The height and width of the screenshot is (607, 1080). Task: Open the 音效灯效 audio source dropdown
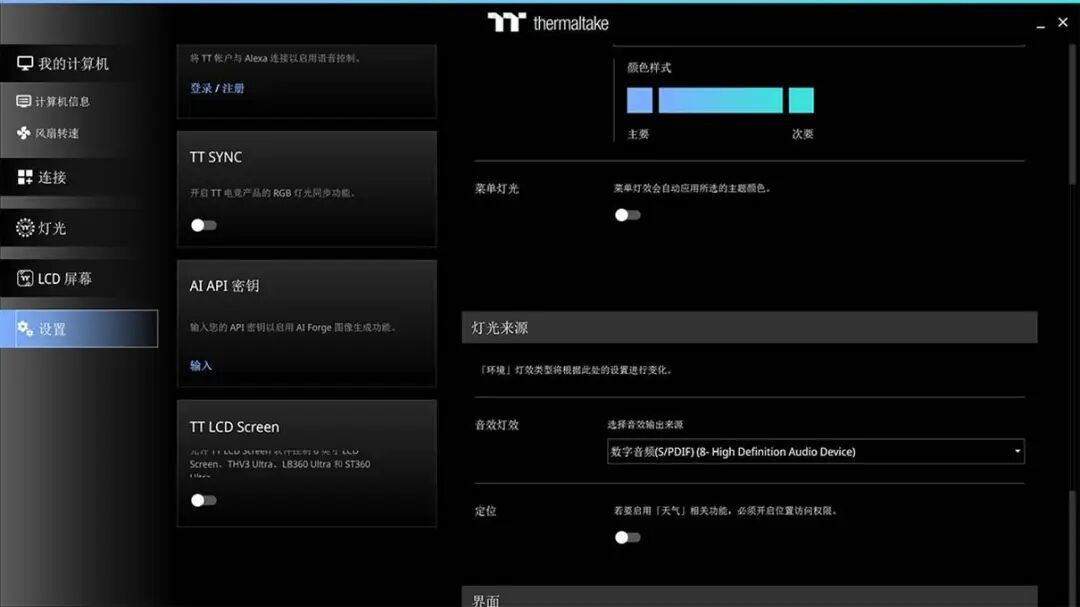[x=816, y=451]
